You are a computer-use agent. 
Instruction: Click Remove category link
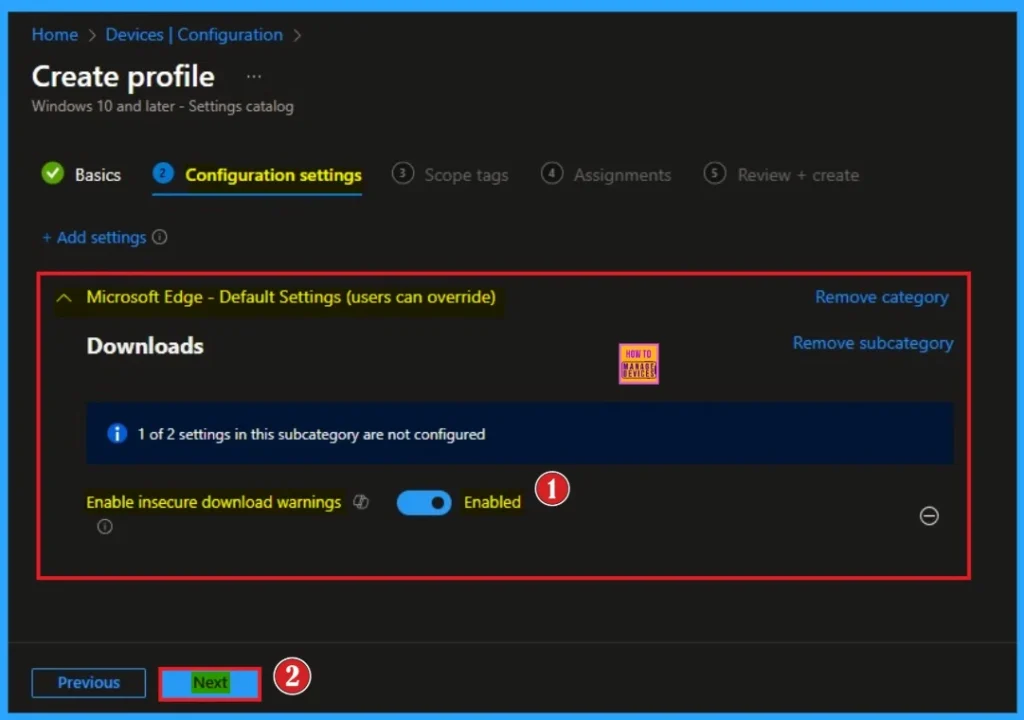tap(882, 297)
